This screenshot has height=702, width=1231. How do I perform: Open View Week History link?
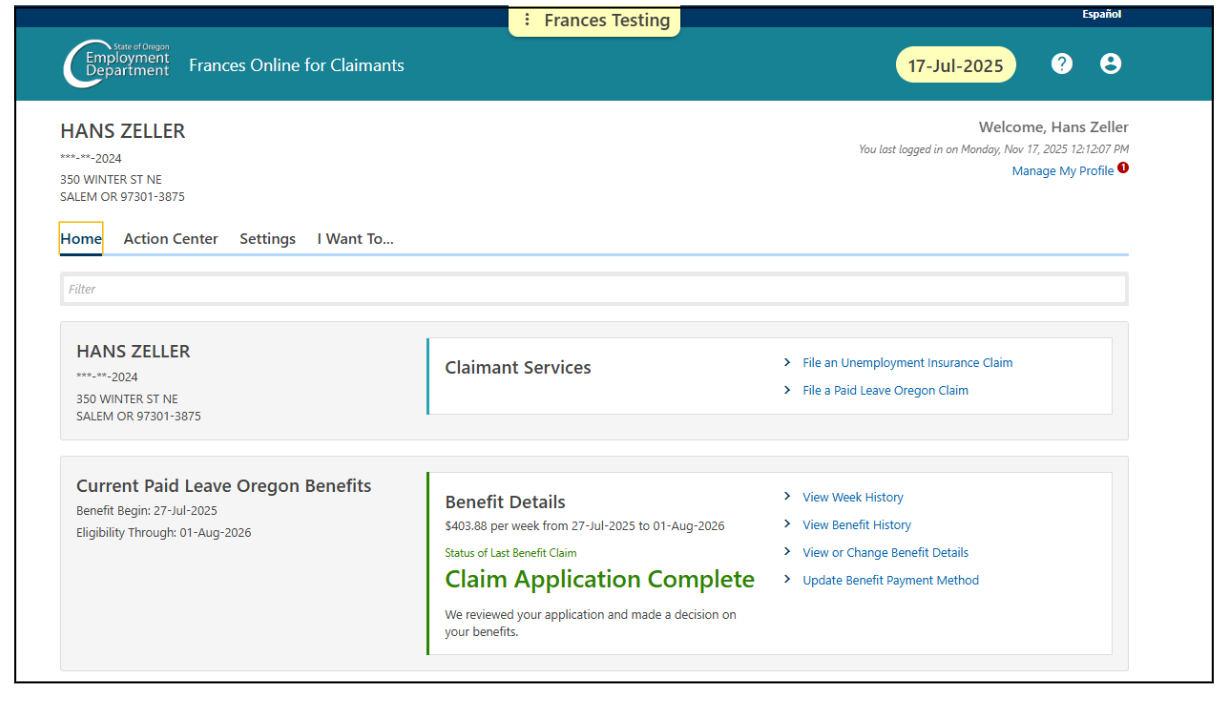pyautogui.click(x=852, y=497)
